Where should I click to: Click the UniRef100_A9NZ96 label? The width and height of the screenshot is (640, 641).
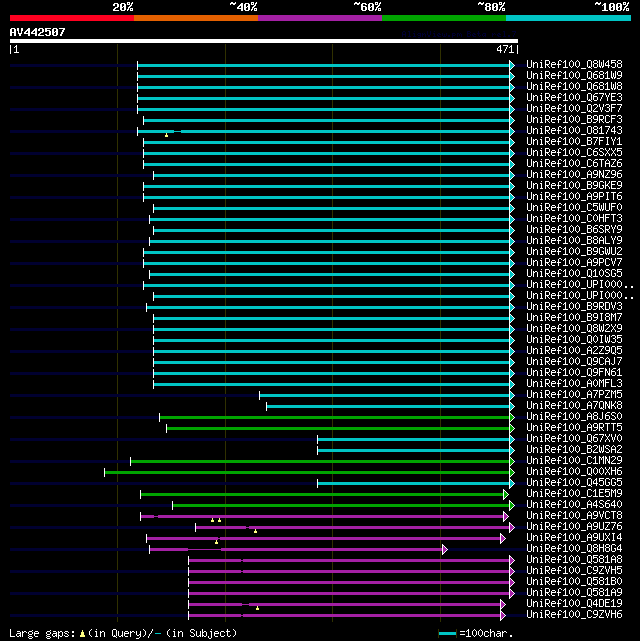pos(574,175)
